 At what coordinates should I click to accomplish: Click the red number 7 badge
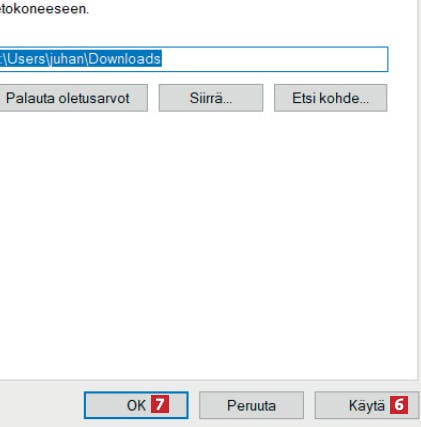[x=160, y=404]
